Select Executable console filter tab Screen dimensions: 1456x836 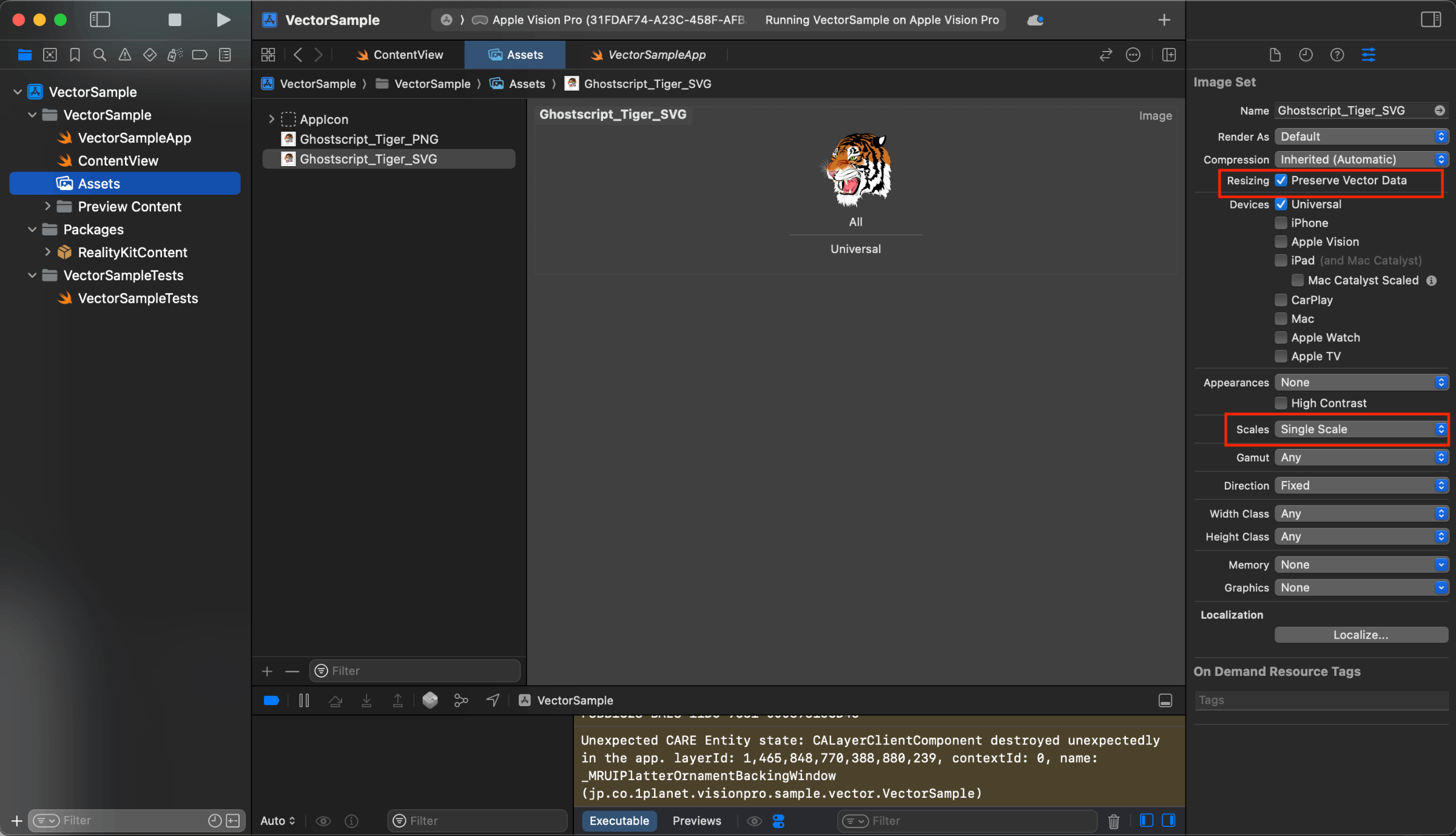coord(619,821)
